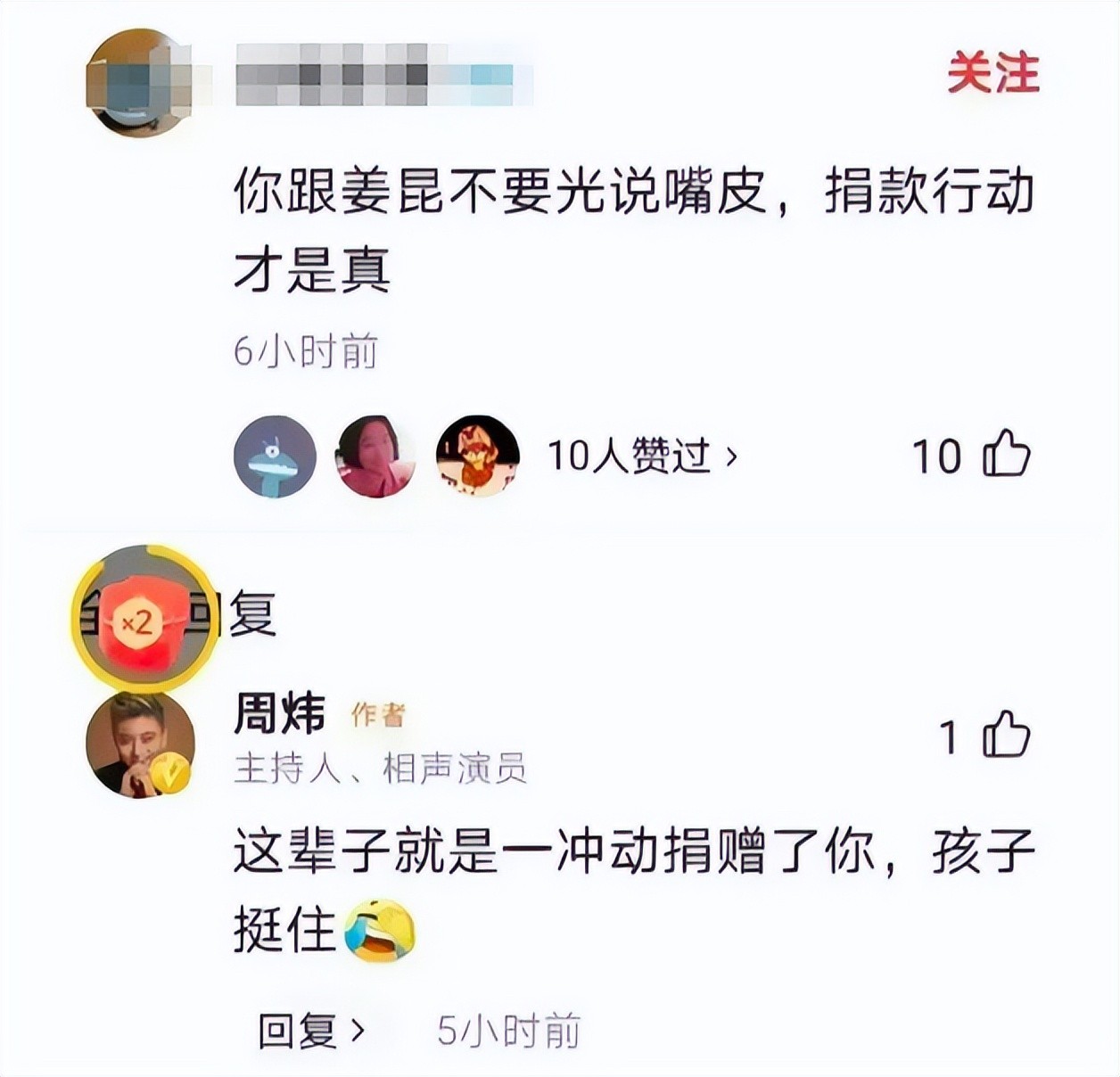Expand the 10人赞过 likers list
1120x1077 pixels.
(x=642, y=456)
